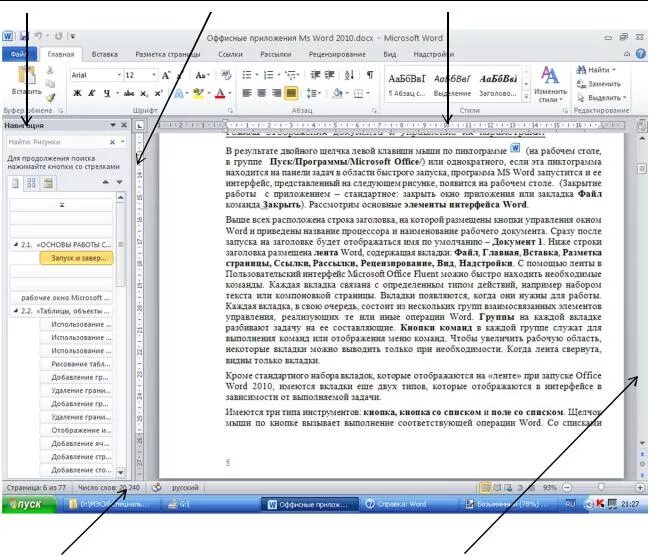Switch to the Рецензирование tab
Screen dimensions: 649x556
(x=337, y=54)
